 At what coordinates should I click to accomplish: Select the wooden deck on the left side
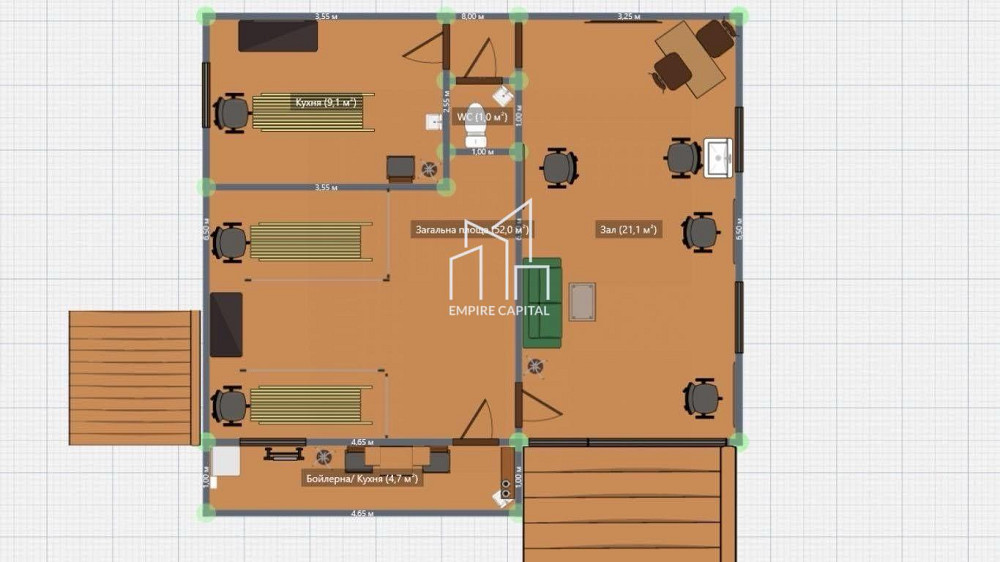pyautogui.click(x=134, y=377)
